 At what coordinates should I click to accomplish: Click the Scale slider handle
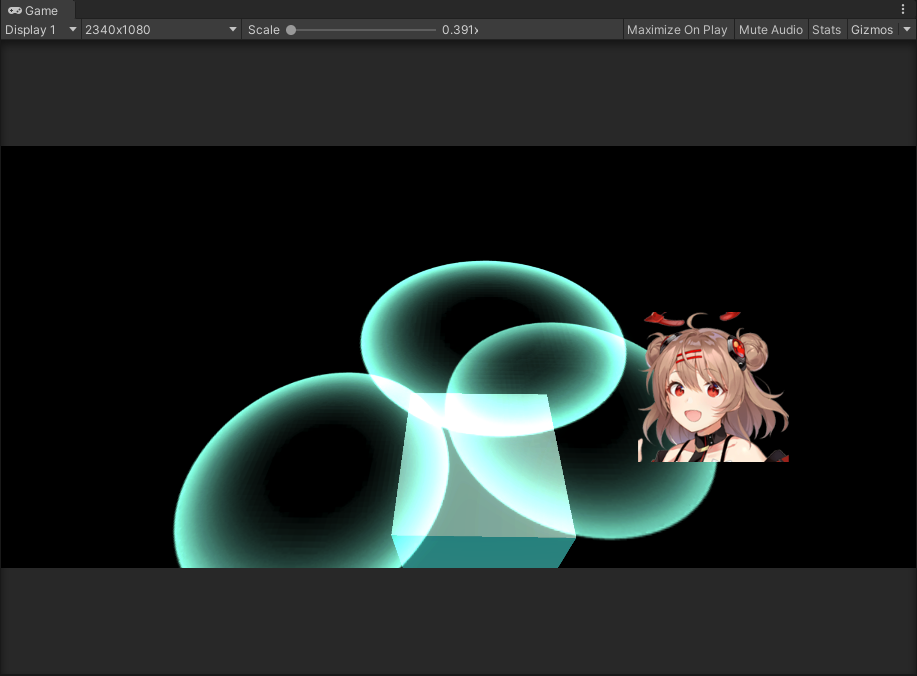pyautogui.click(x=291, y=30)
